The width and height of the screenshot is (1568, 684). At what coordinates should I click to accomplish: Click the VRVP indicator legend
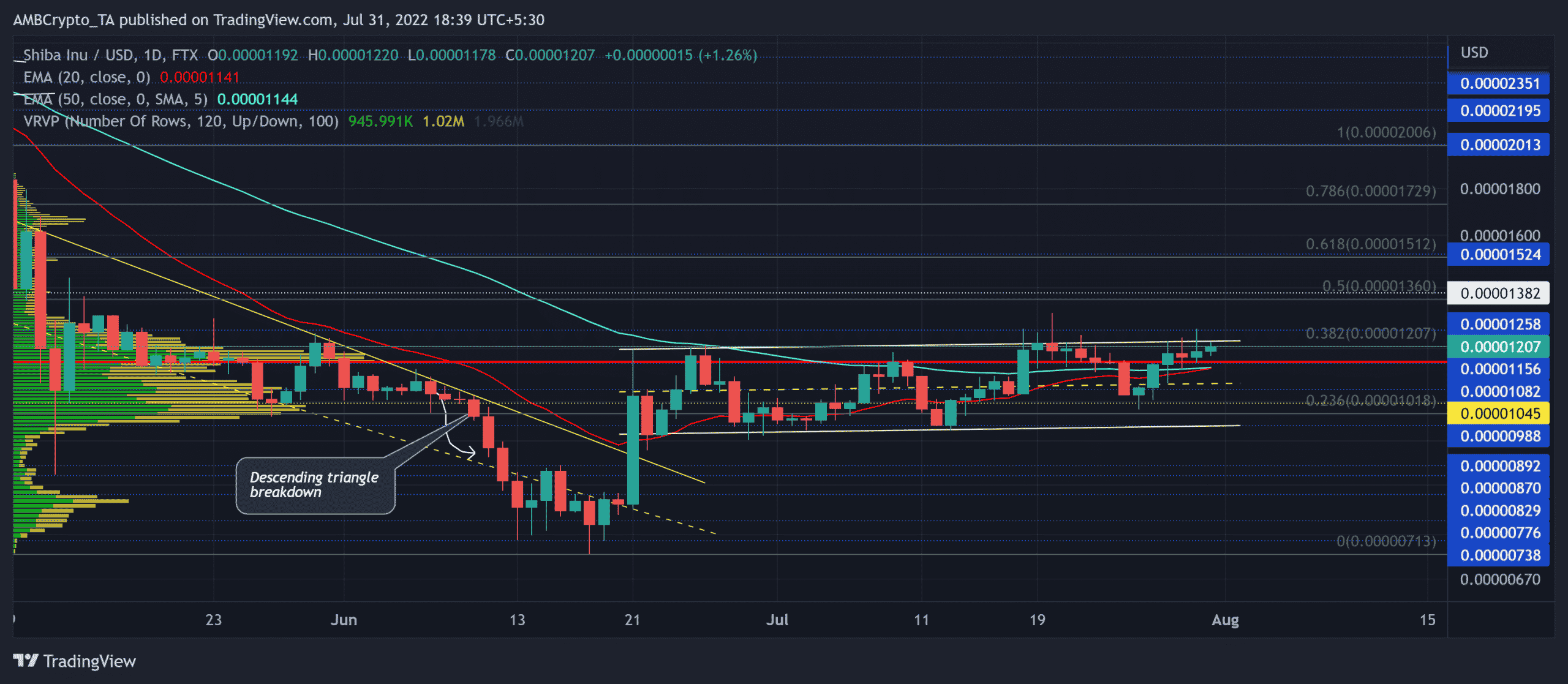pos(181,121)
